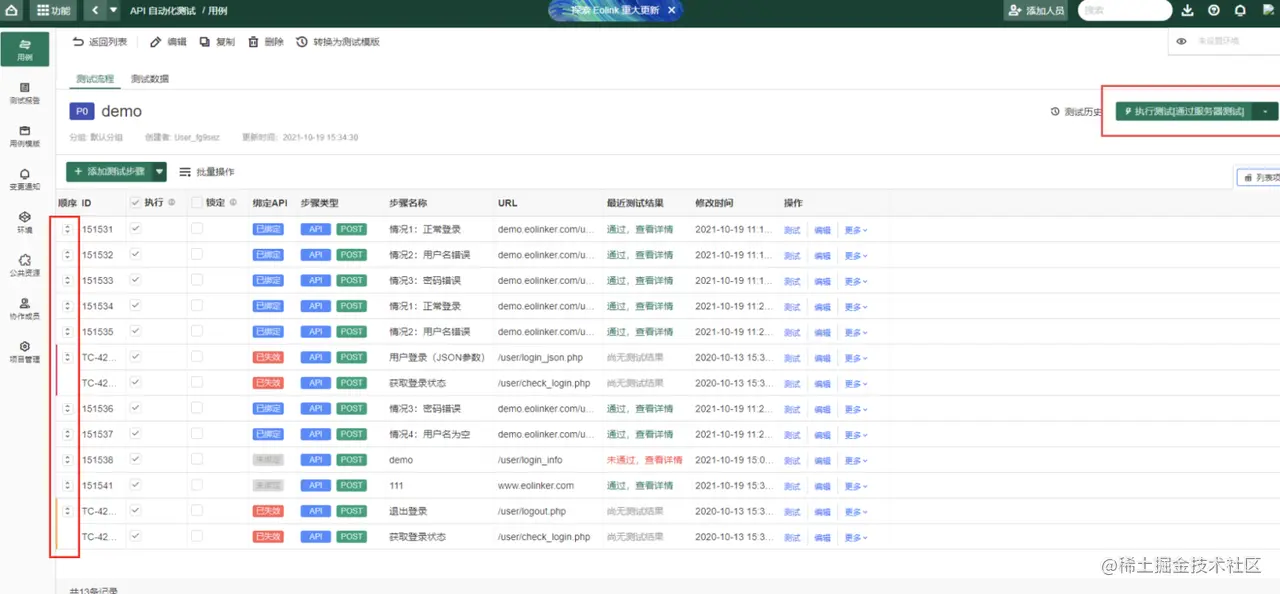The width and height of the screenshot is (1280, 594).
Task: Switch to the 测试数据 tab
Action: [150, 79]
